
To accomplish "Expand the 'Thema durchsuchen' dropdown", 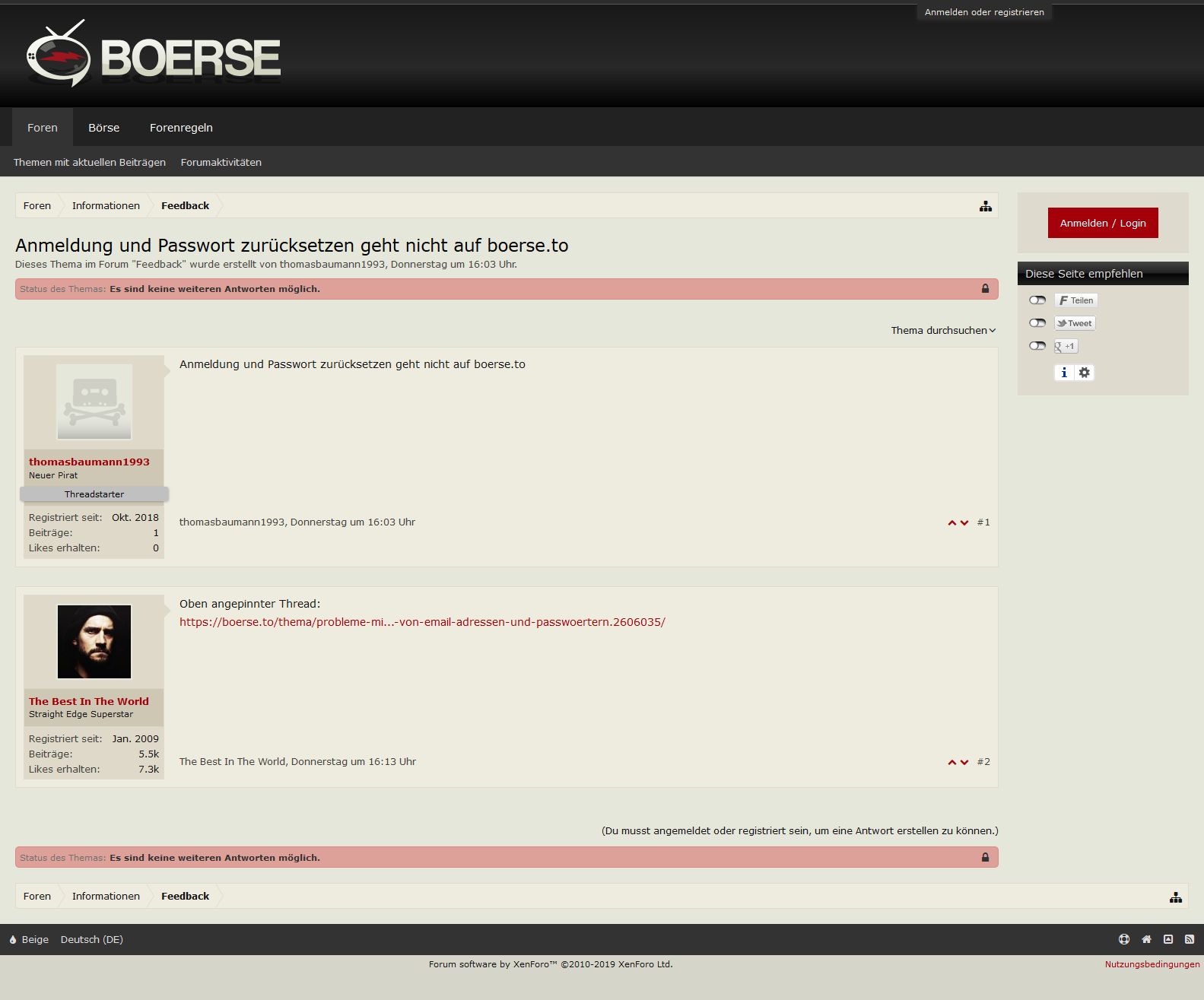I will (943, 330).
